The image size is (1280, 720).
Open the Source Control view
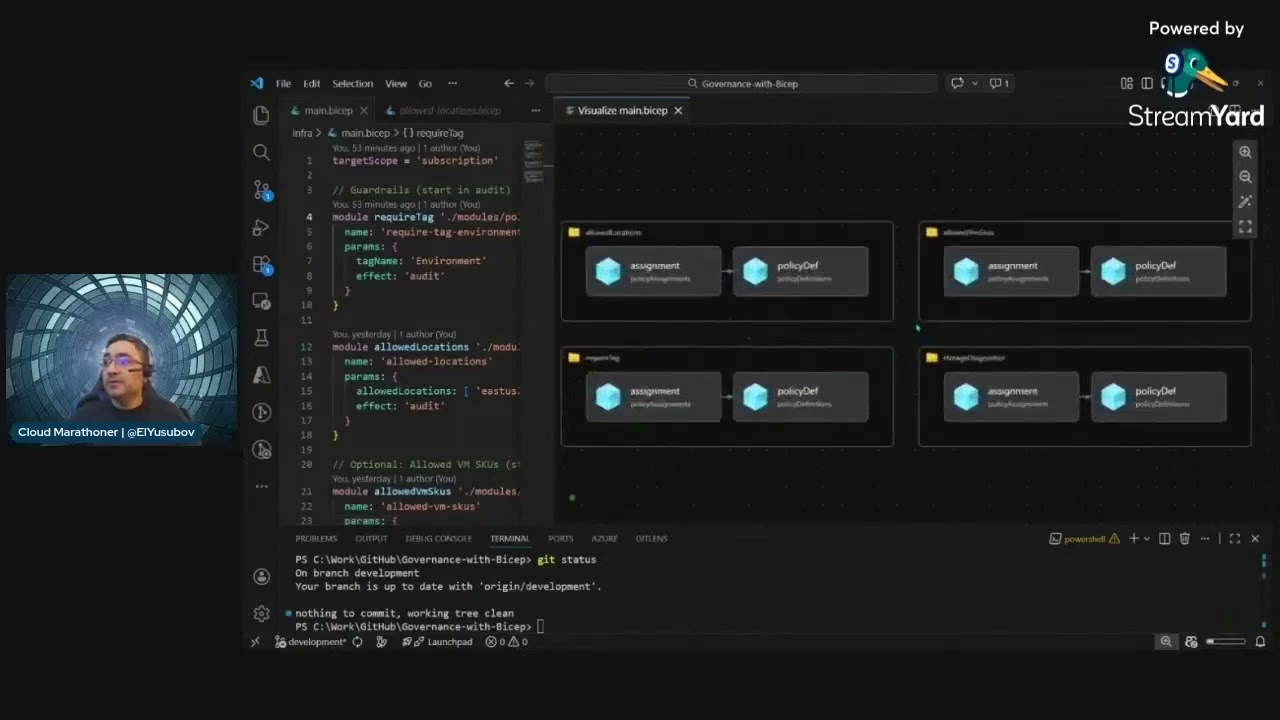coord(262,189)
